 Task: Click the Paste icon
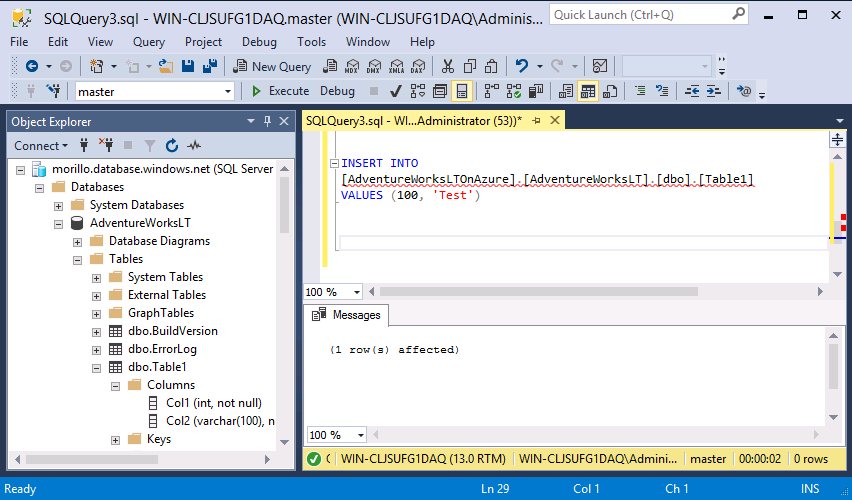click(x=491, y=66)
